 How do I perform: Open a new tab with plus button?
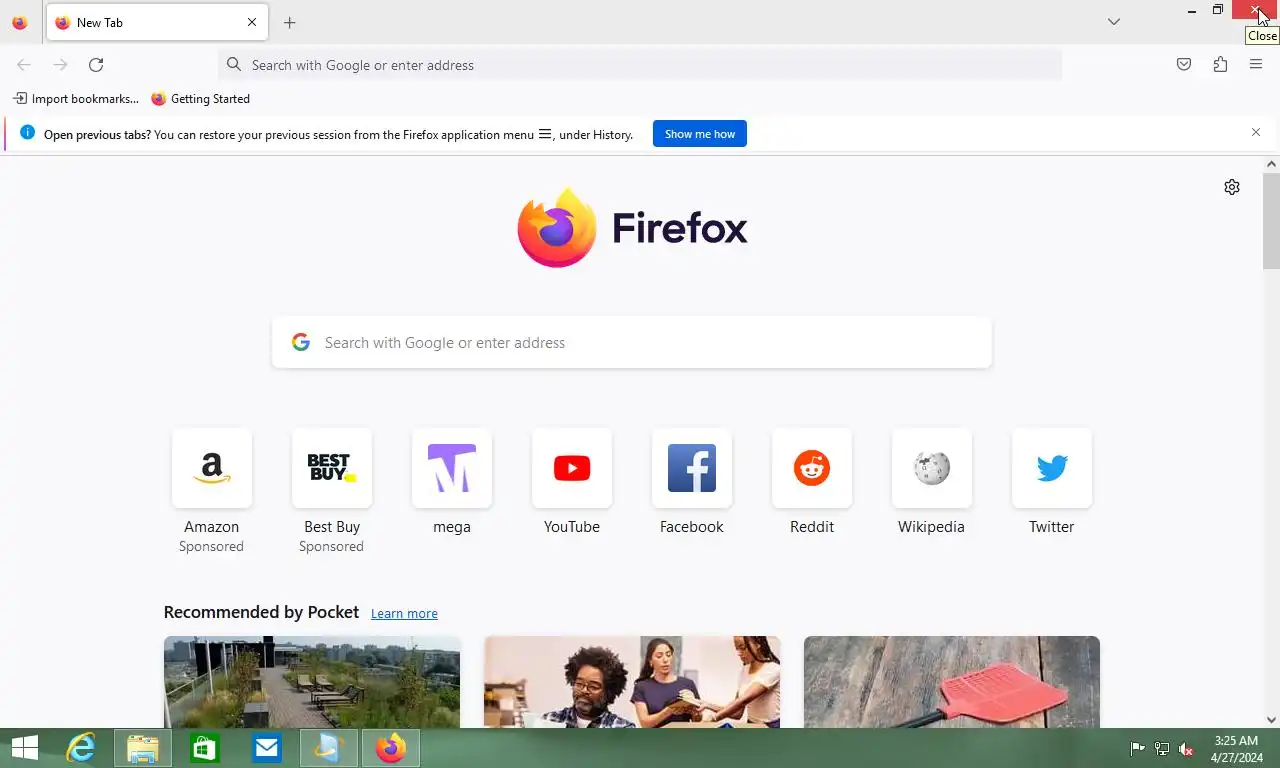tap(290, 22)
